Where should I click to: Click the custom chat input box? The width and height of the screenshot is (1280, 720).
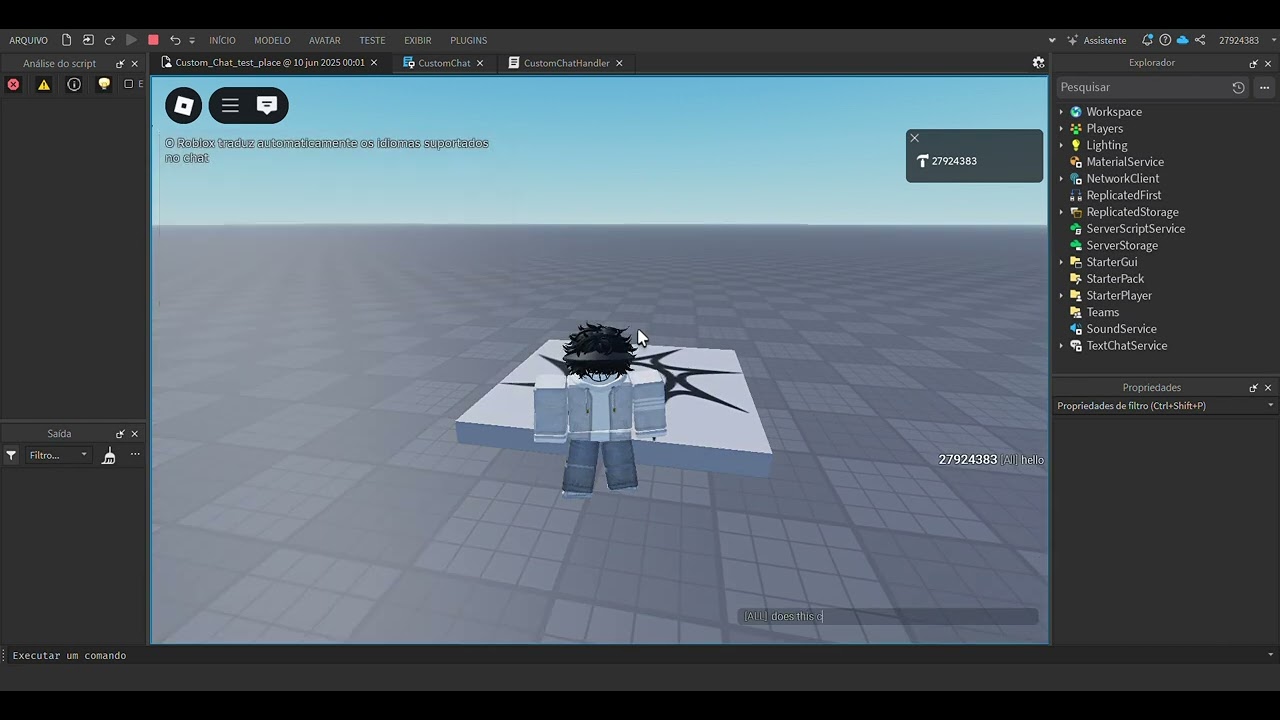[888, 616]
